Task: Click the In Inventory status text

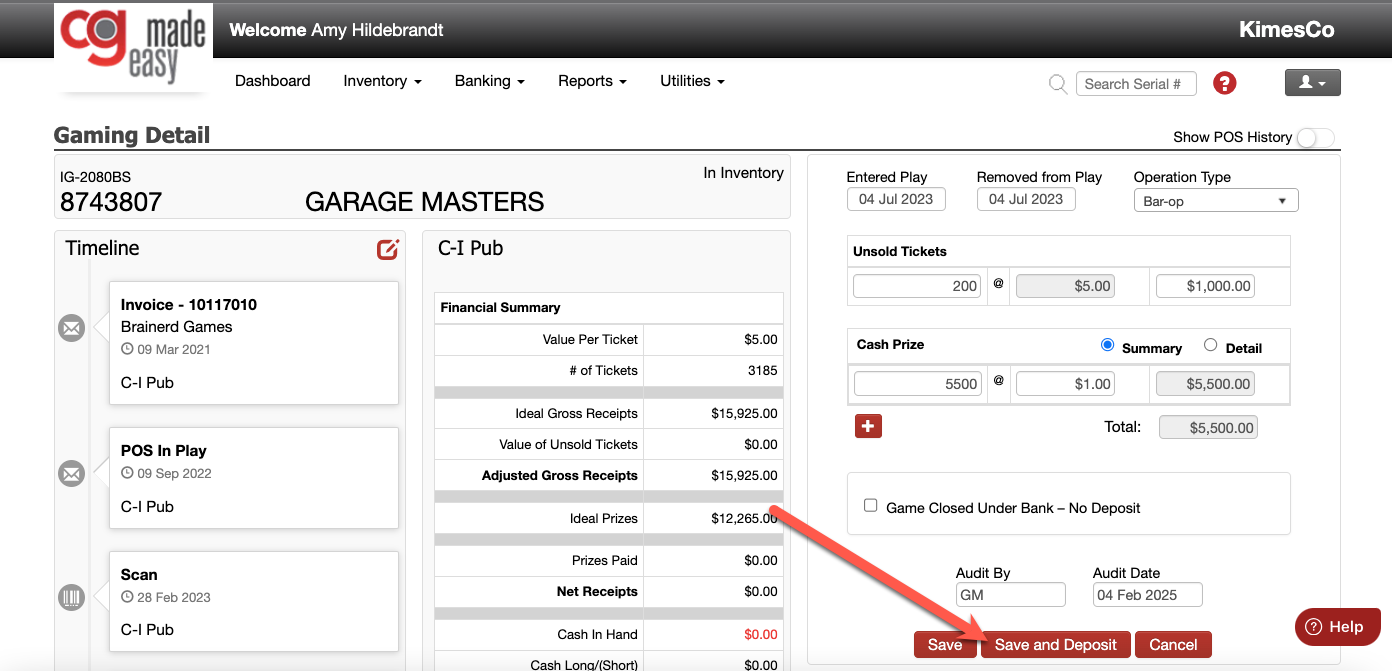Action: point(743,173)
